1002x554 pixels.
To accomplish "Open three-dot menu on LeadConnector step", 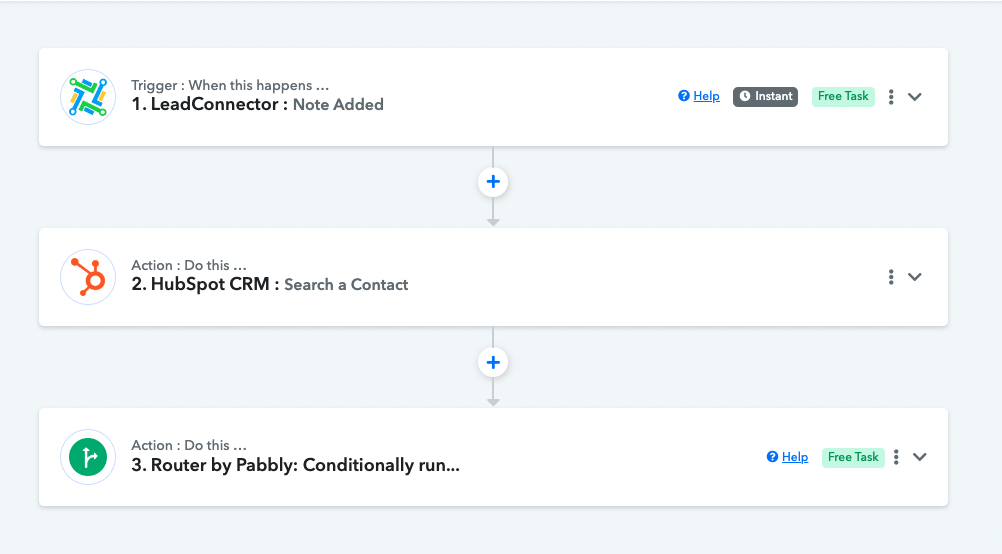I will [891, 96].
